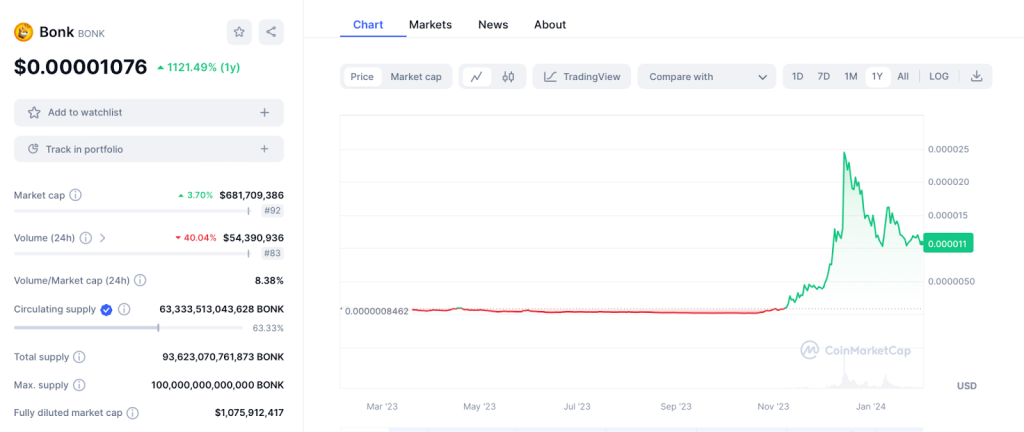Screen dimensions: 1024x432
Task: Click the Track in portfolio button
Action: (x=149, y=149)
